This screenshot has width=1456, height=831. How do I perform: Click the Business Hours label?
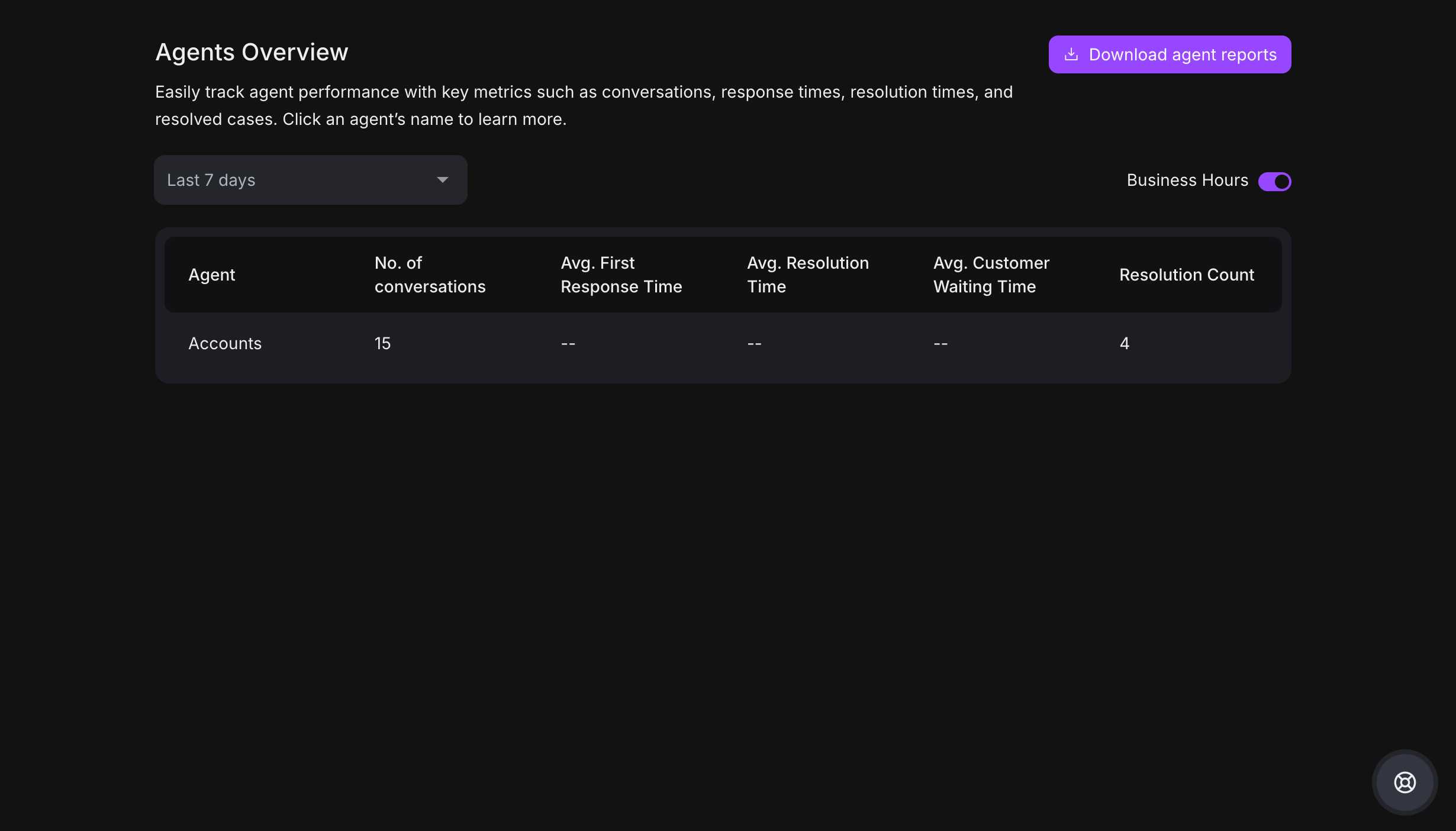coord(1187,180)
